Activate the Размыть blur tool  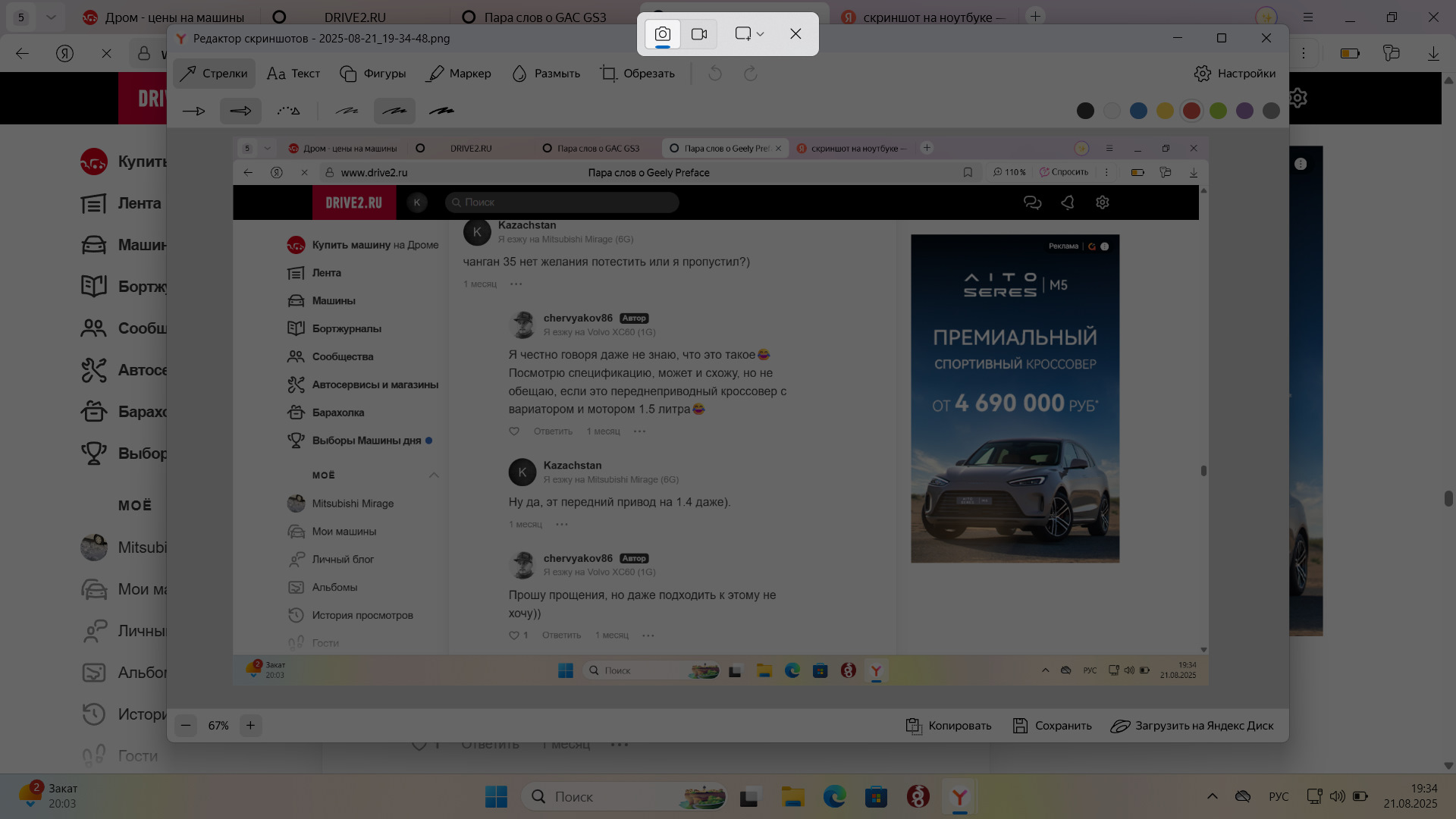click(x=545, y=74)
